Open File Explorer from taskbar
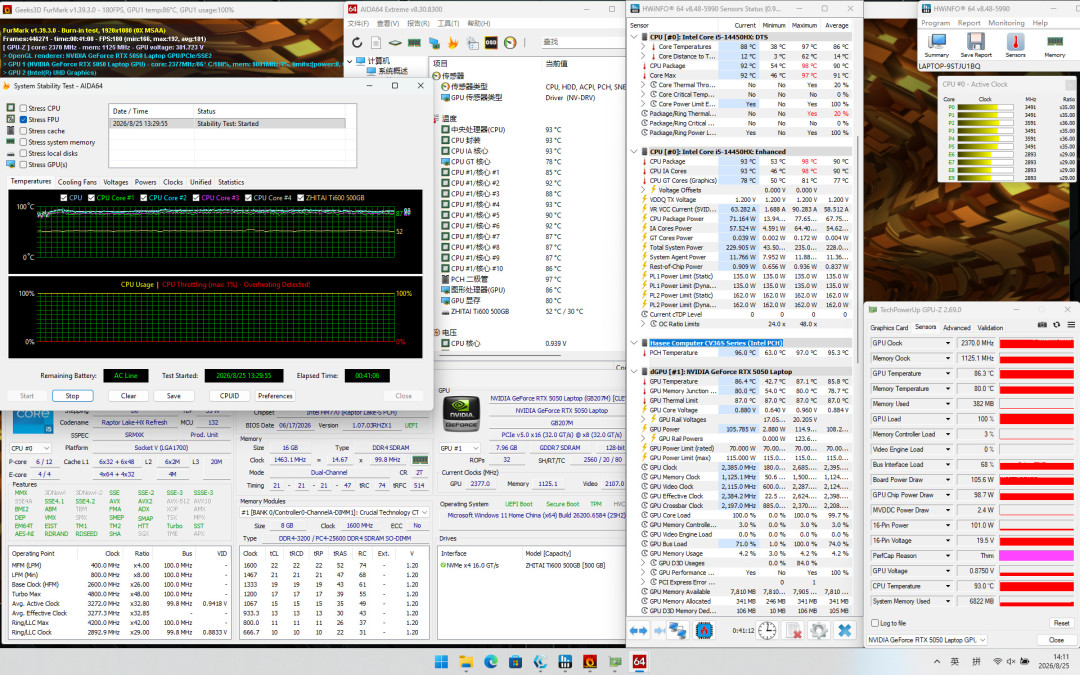Viewport: 1080px width, 675px height. (x=466, y=662)
